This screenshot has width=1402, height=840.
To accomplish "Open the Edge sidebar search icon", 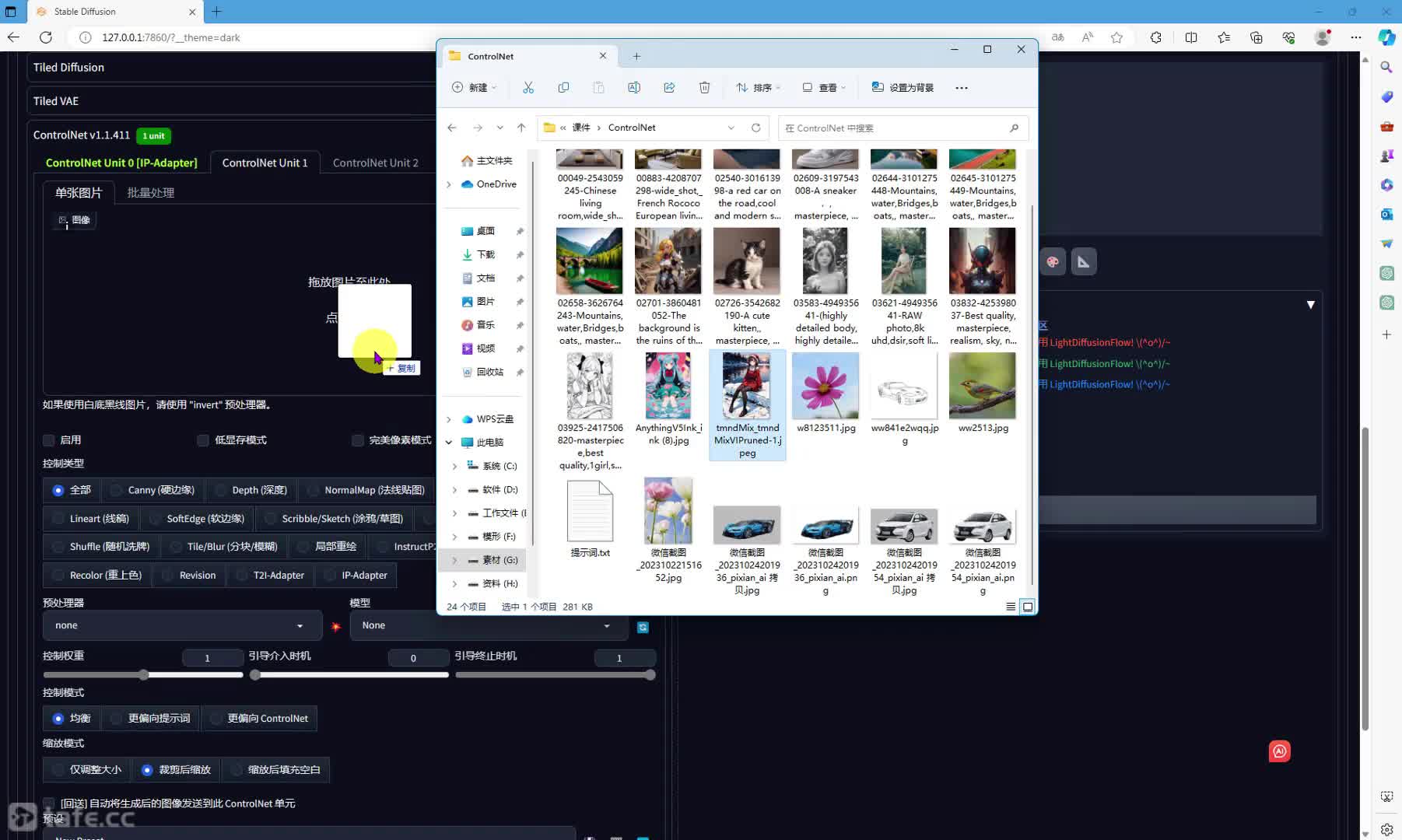I will (x=1386, y=68).
